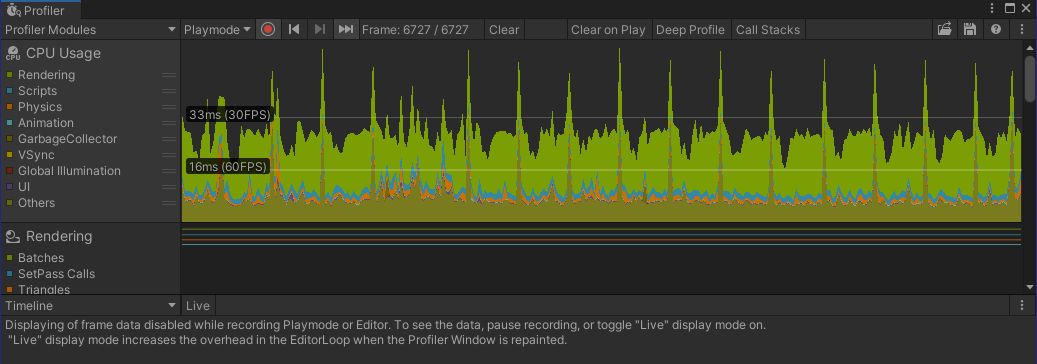
Task: Open the toolbar kebab options menu
Action: [x=1022, y=29]
